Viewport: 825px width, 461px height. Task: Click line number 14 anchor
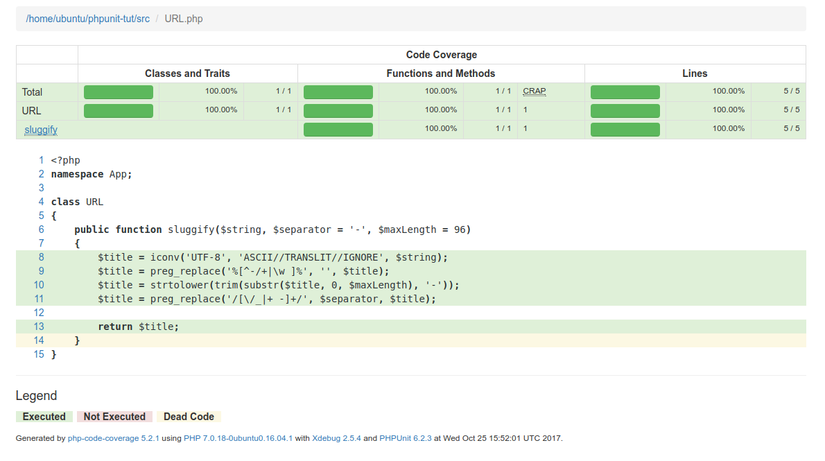pos(39,340)
